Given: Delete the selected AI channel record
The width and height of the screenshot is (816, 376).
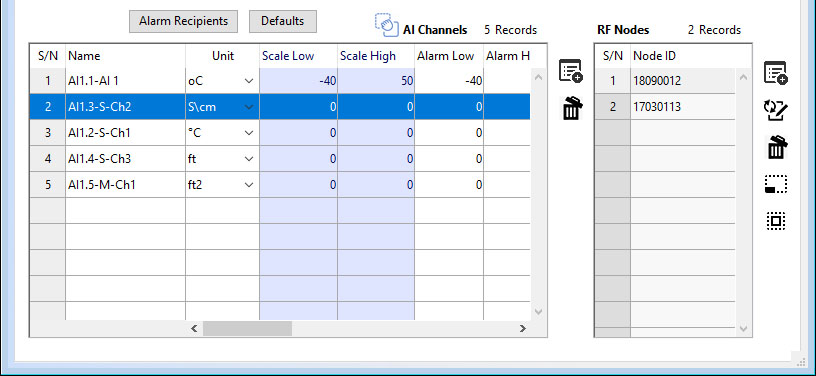Looking at the screenshot, I should pos(572,108).
